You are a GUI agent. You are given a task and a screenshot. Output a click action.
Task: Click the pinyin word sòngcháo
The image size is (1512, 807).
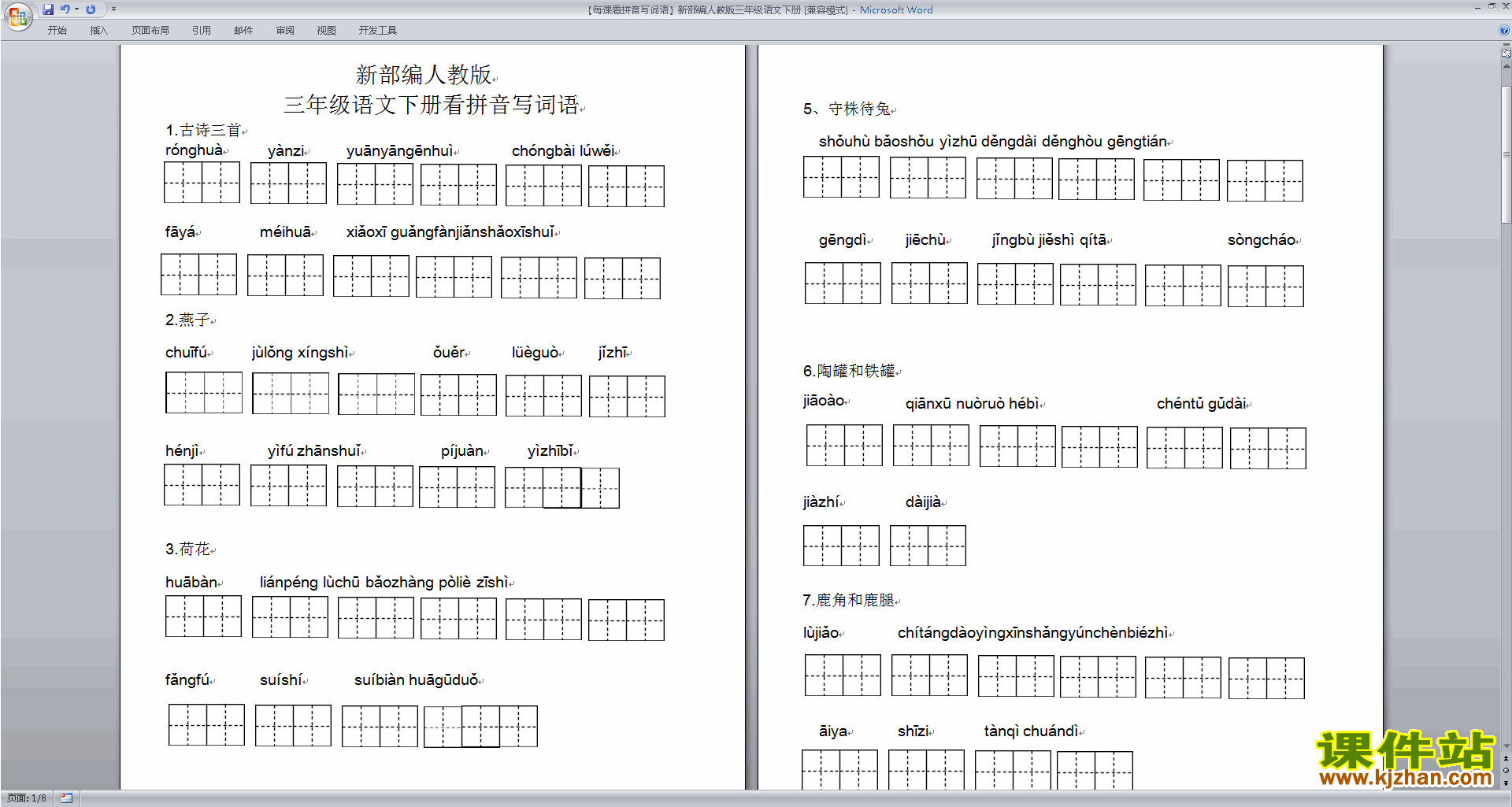(1262, 240)
